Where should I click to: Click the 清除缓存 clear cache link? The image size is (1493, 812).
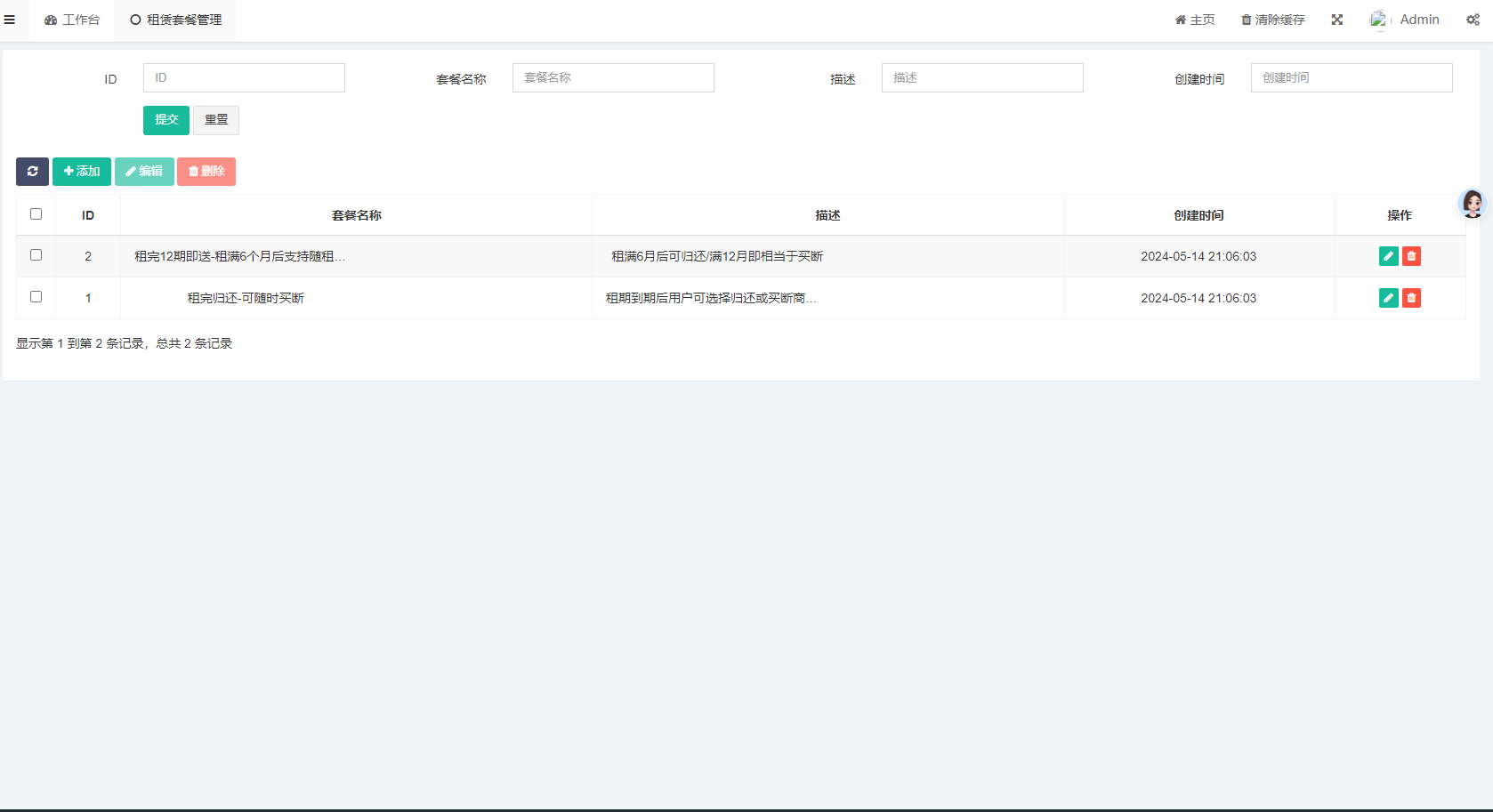(x=1273, y=20)
